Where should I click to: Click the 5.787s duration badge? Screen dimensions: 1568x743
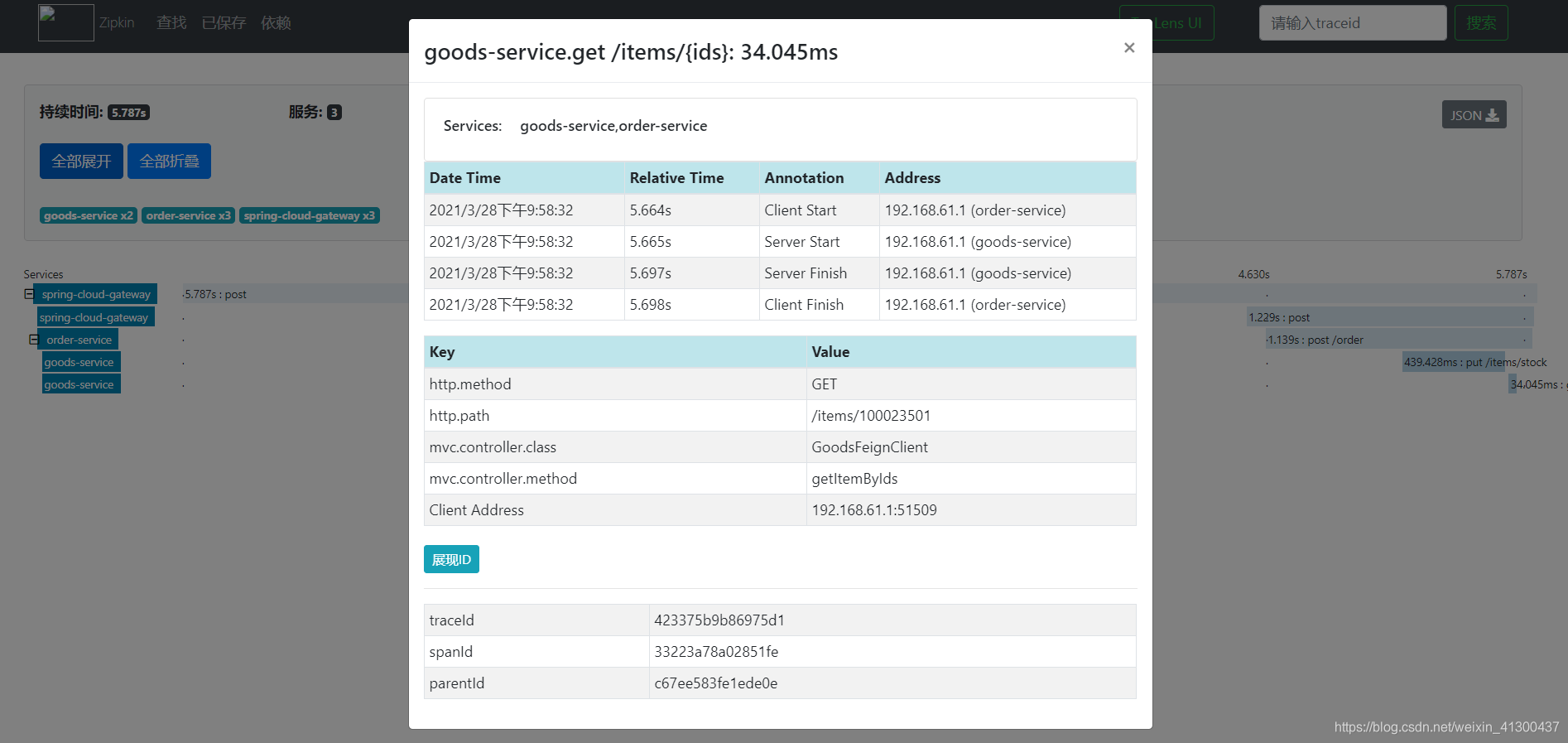click(128, 113)
